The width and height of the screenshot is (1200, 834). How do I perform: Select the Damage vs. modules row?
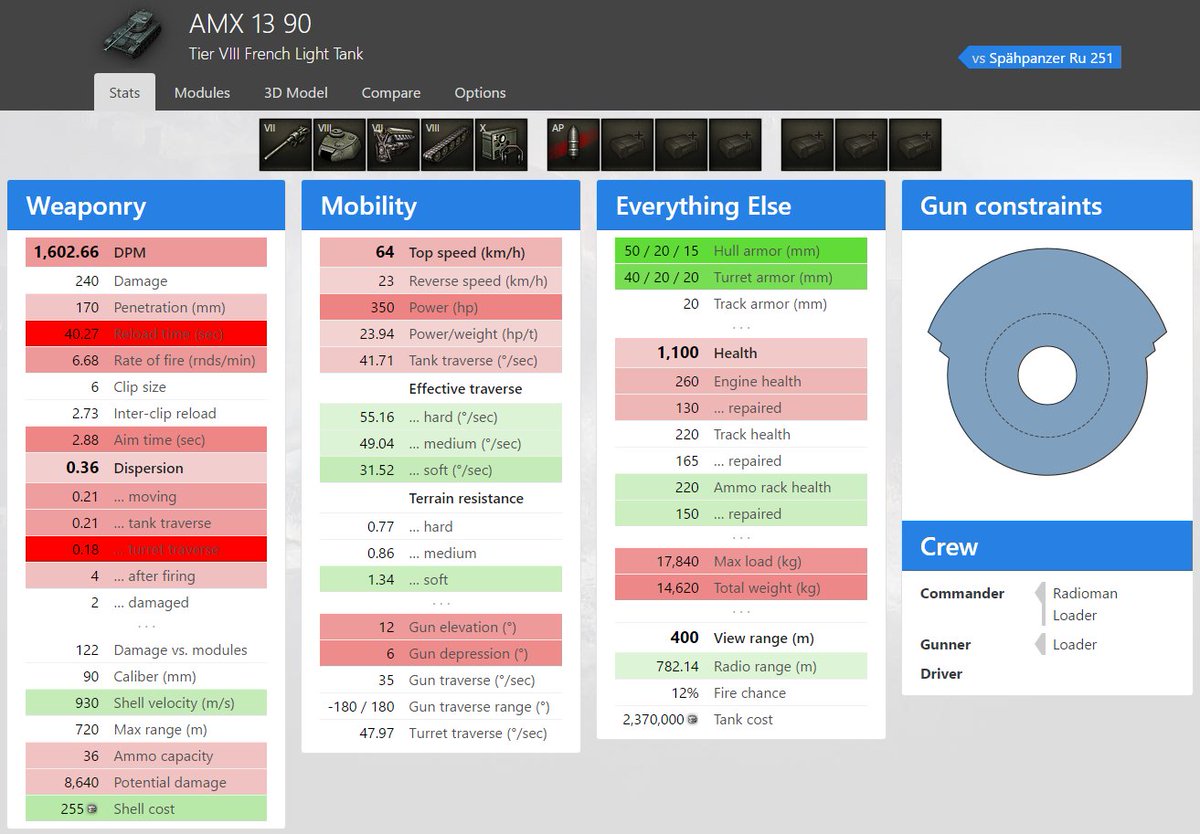[146, 650]
